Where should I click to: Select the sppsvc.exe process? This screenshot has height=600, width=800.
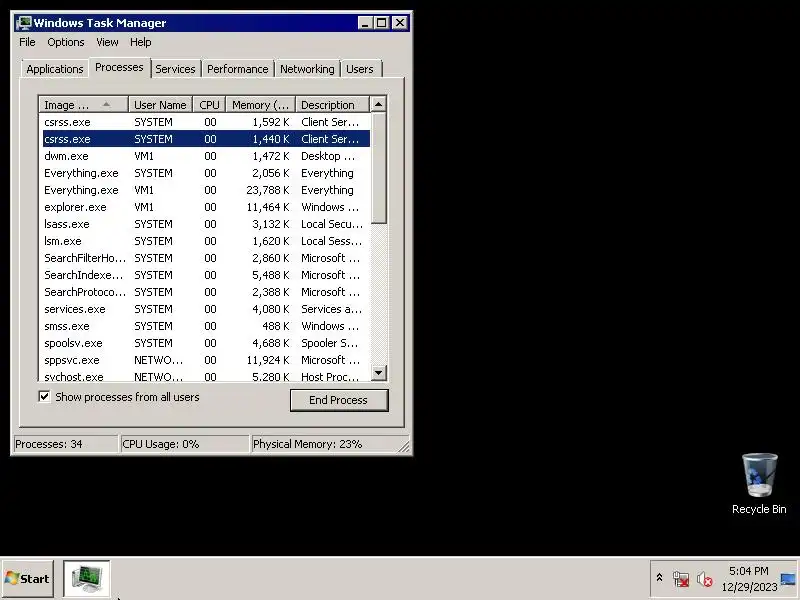coord(206,360)
